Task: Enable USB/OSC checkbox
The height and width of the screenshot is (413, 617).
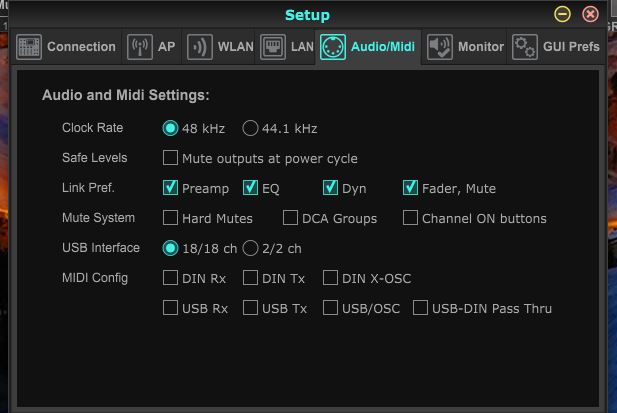Action: click(x=330, y=308)
